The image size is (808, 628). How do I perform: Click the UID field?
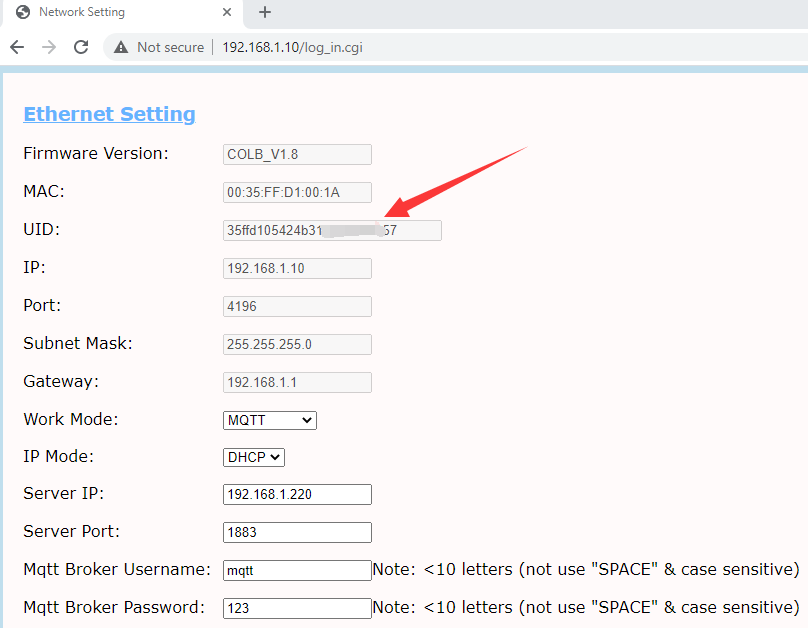[x=332, y=231]
